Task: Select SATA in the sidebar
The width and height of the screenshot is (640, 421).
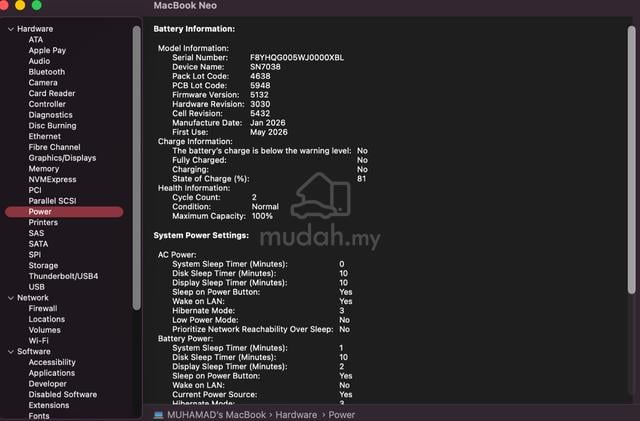Action: 38,244
